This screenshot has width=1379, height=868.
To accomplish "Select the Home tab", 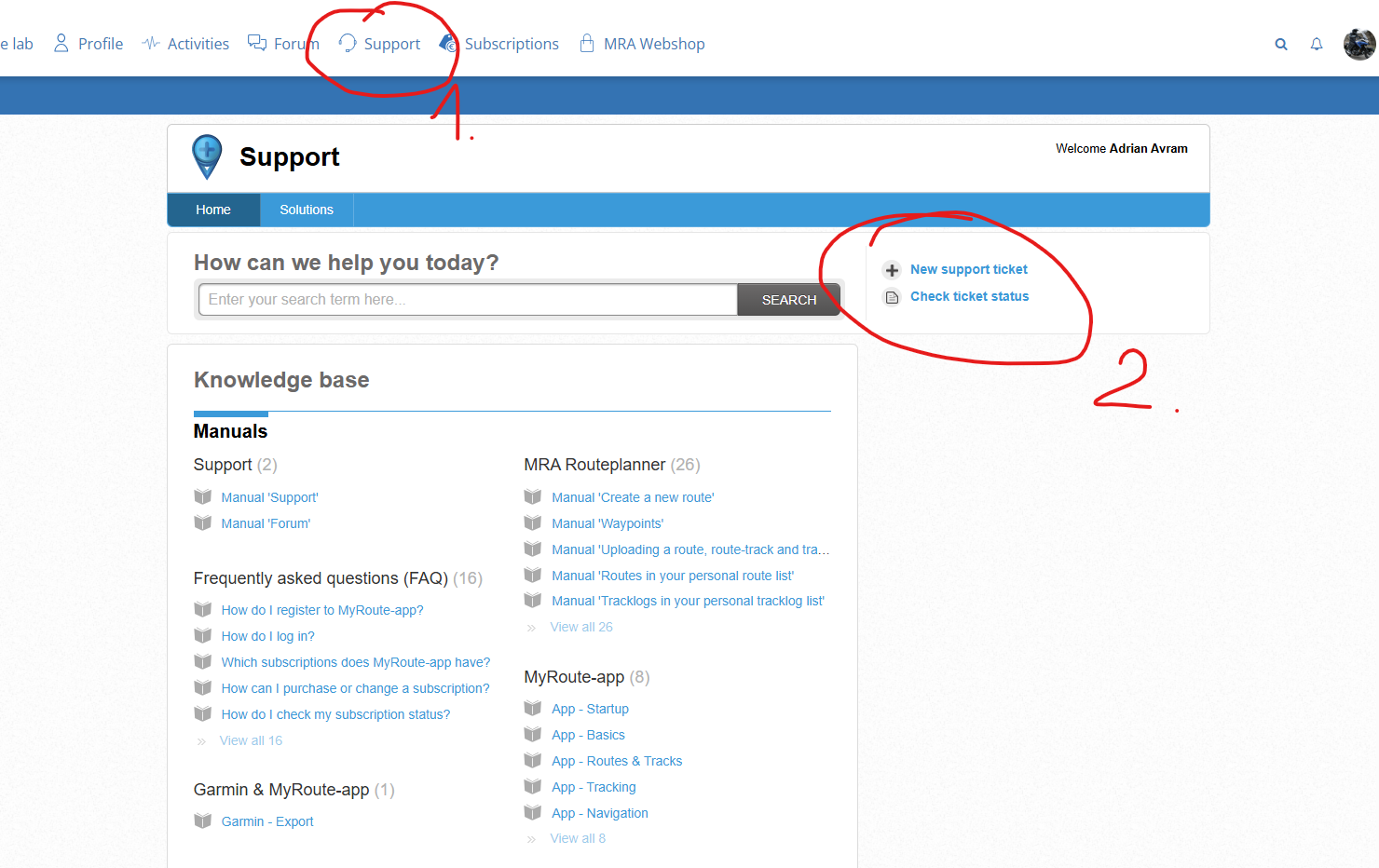I will (x=213, y=210).
